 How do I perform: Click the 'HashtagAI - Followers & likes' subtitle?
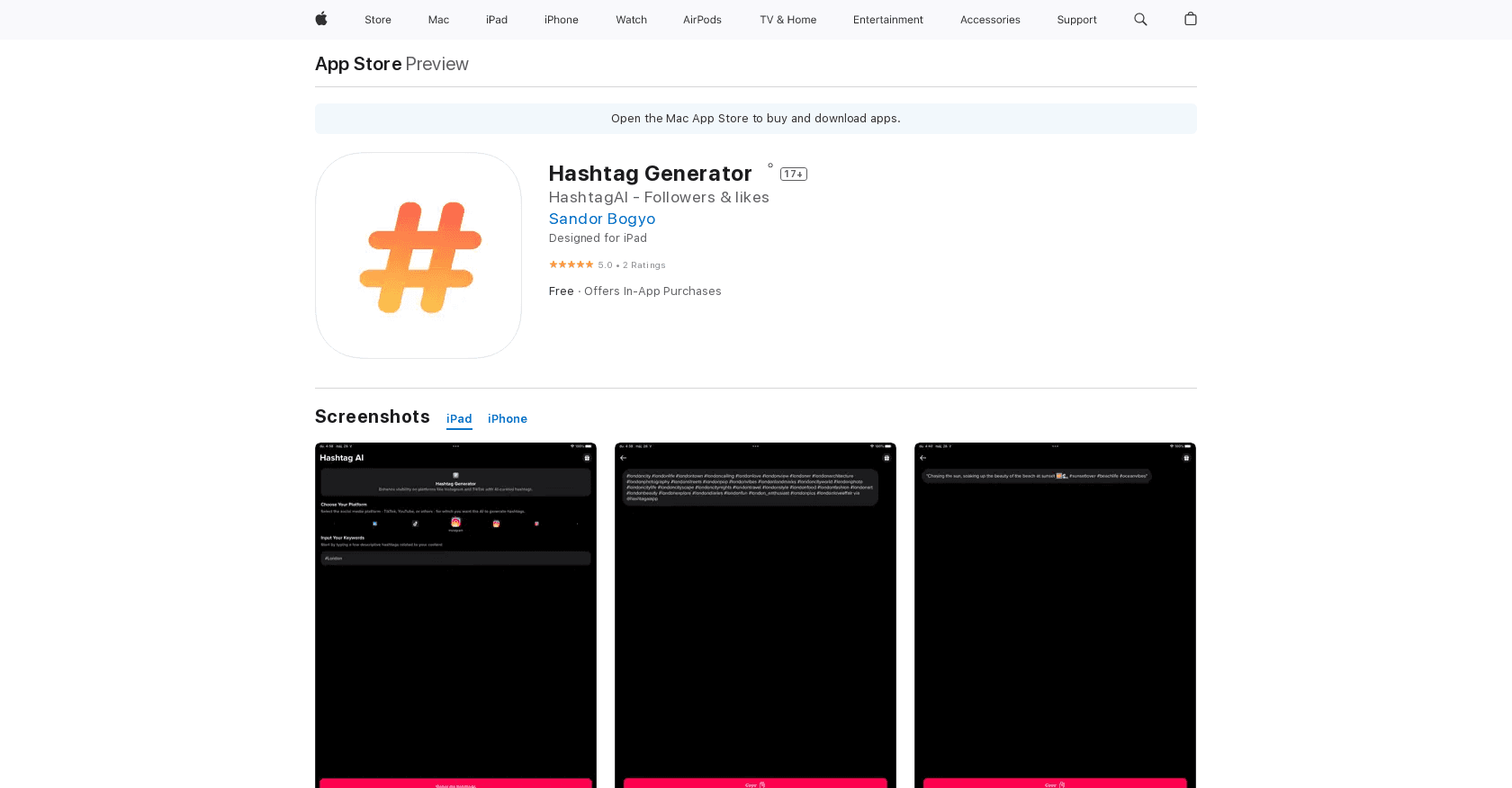tap(659, 197)
